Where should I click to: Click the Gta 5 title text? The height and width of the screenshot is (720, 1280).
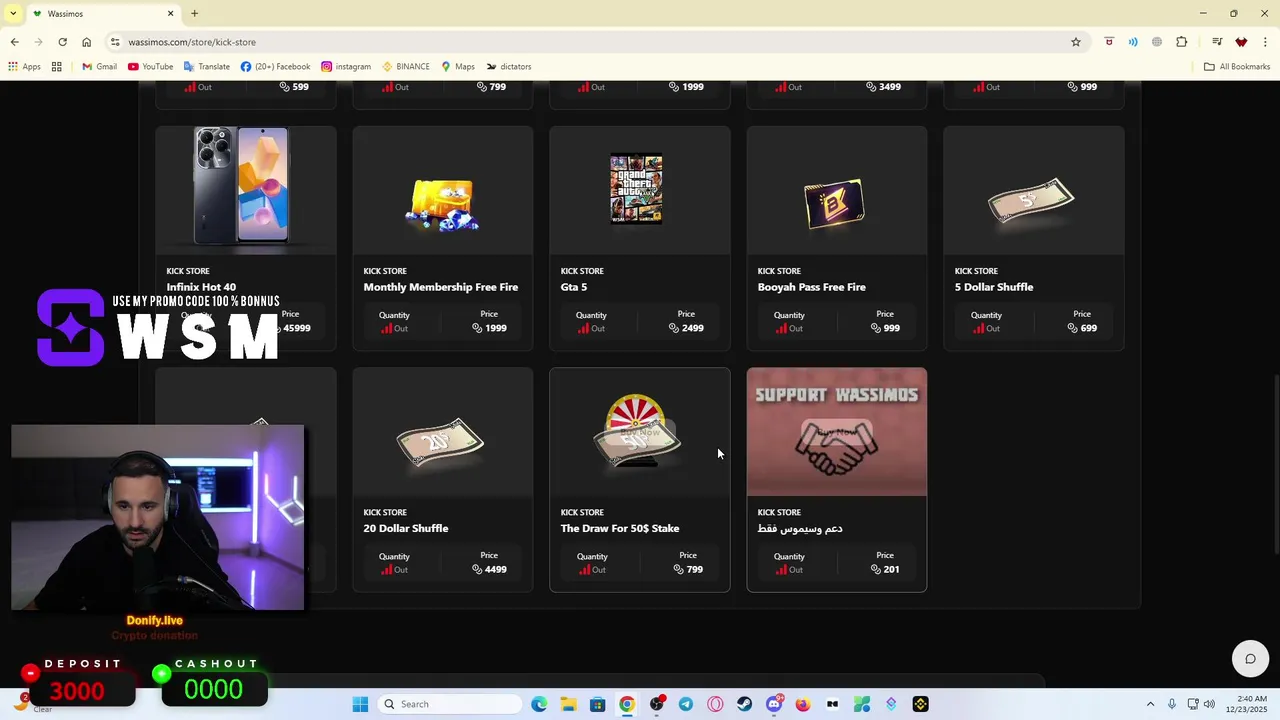(x=574, y=287)
